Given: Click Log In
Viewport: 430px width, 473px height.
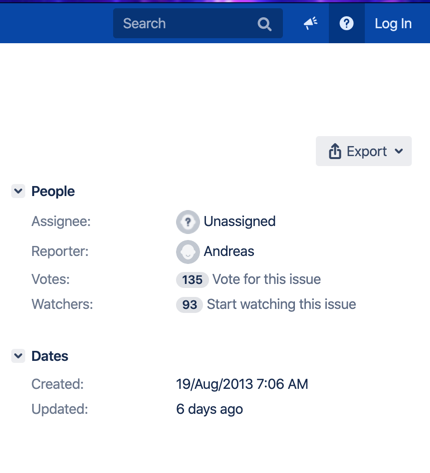Looking at the screenshot, I should click(x=393, y=24).
